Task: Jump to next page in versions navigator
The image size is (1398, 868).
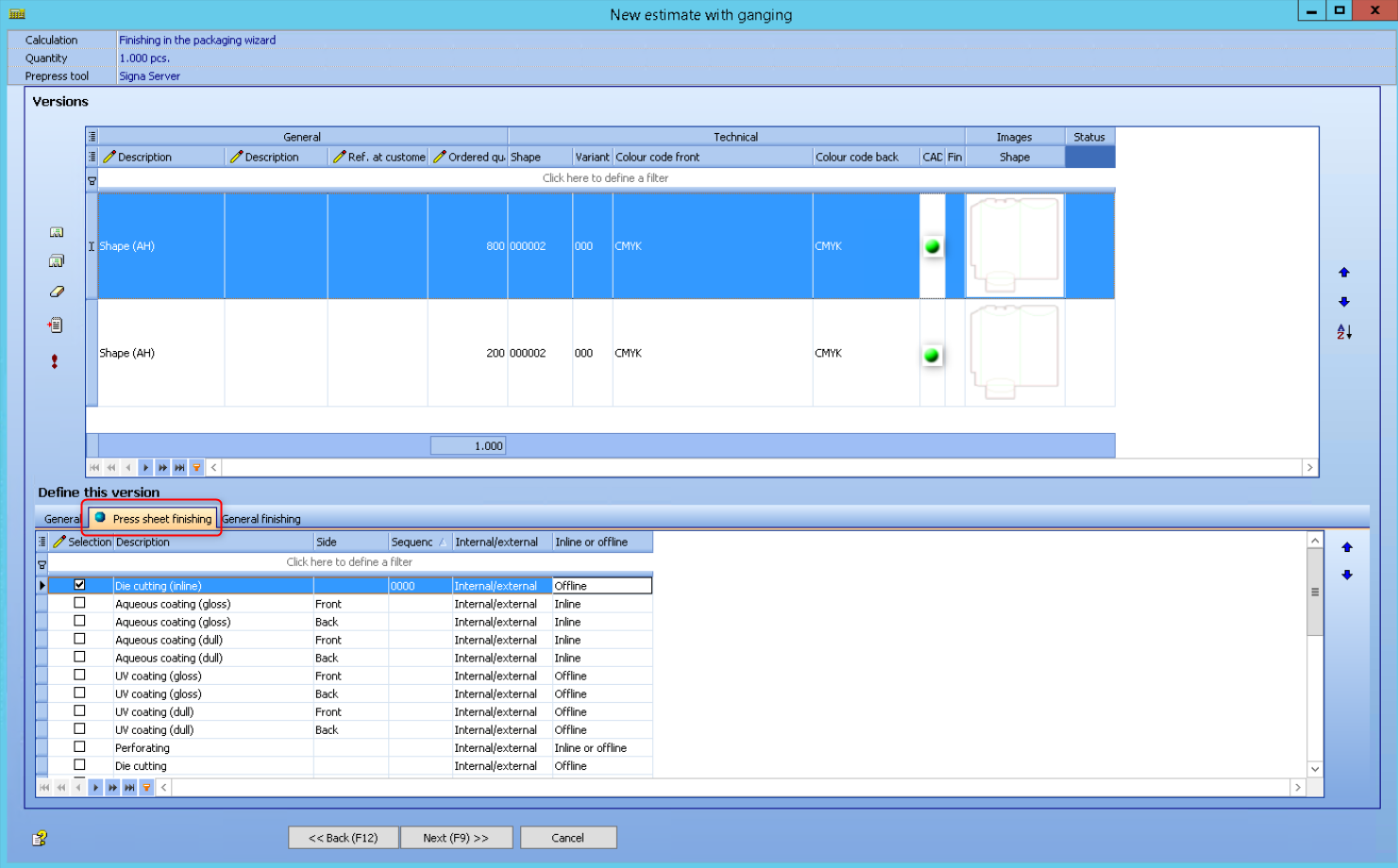Action: coord(162,467)
